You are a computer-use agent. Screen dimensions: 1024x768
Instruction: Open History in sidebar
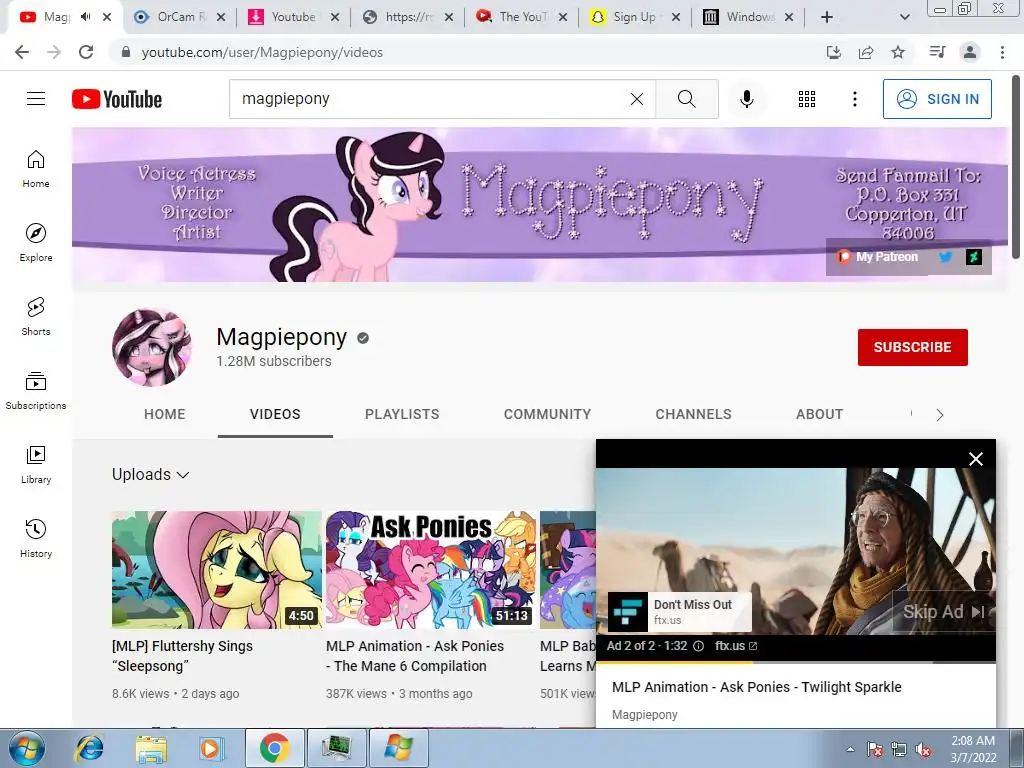[x=36, y=538]
